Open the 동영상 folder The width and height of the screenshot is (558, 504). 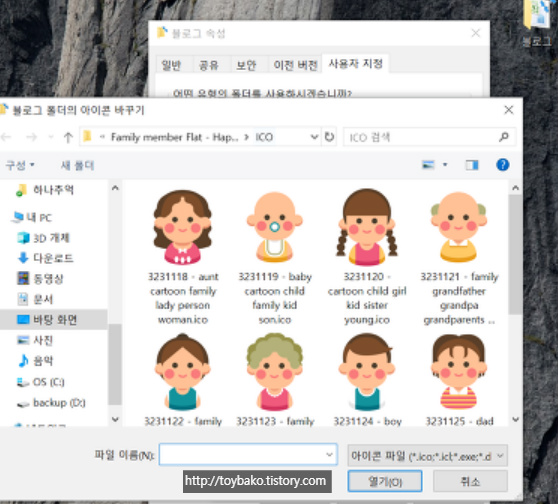40,278
